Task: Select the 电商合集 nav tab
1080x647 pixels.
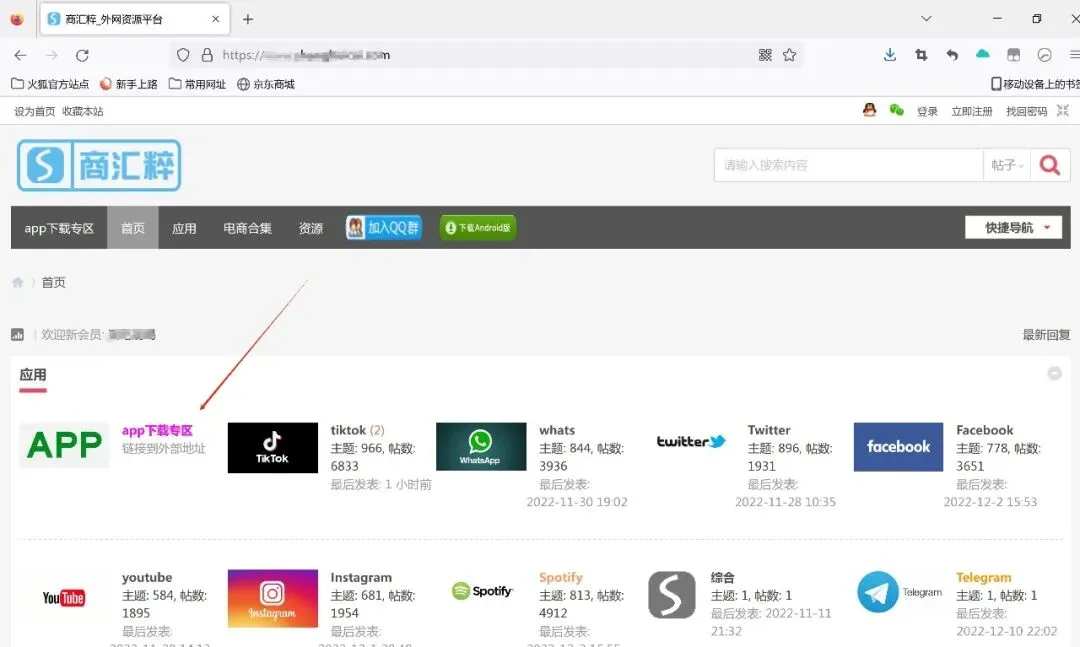Action: point(247,227)
